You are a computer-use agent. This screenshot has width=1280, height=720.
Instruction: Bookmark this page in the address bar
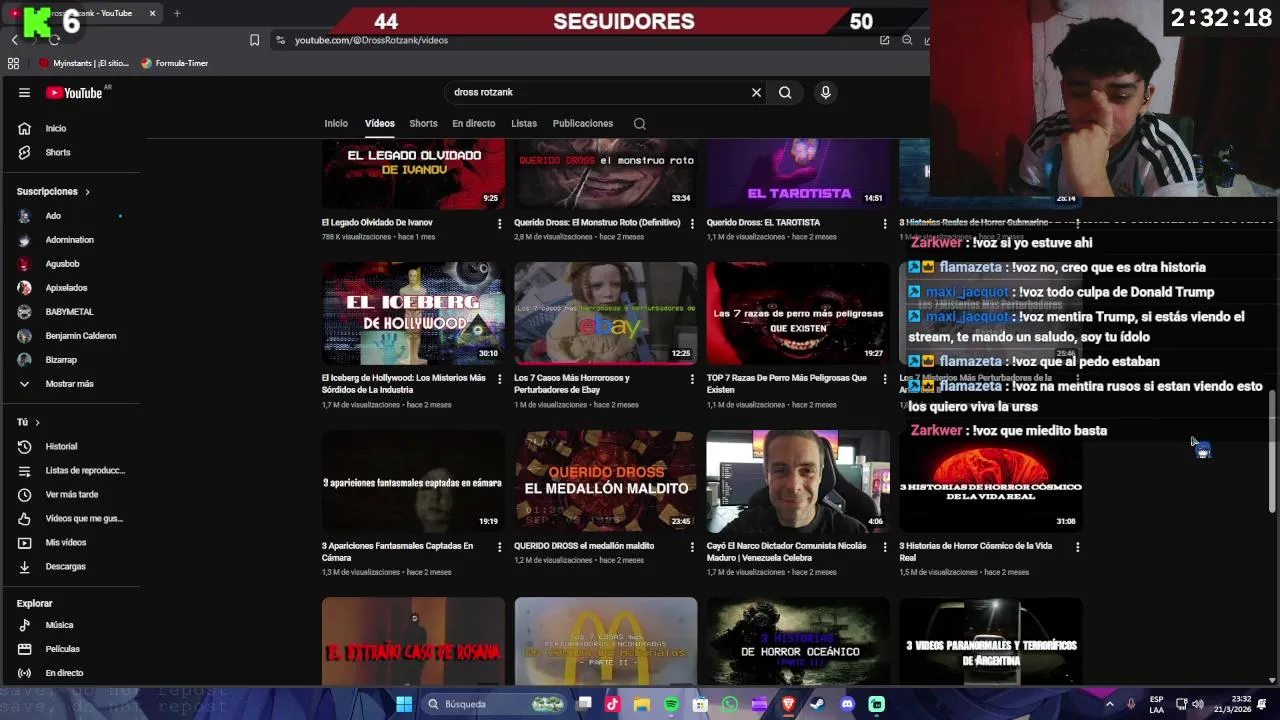pos(254,40)
